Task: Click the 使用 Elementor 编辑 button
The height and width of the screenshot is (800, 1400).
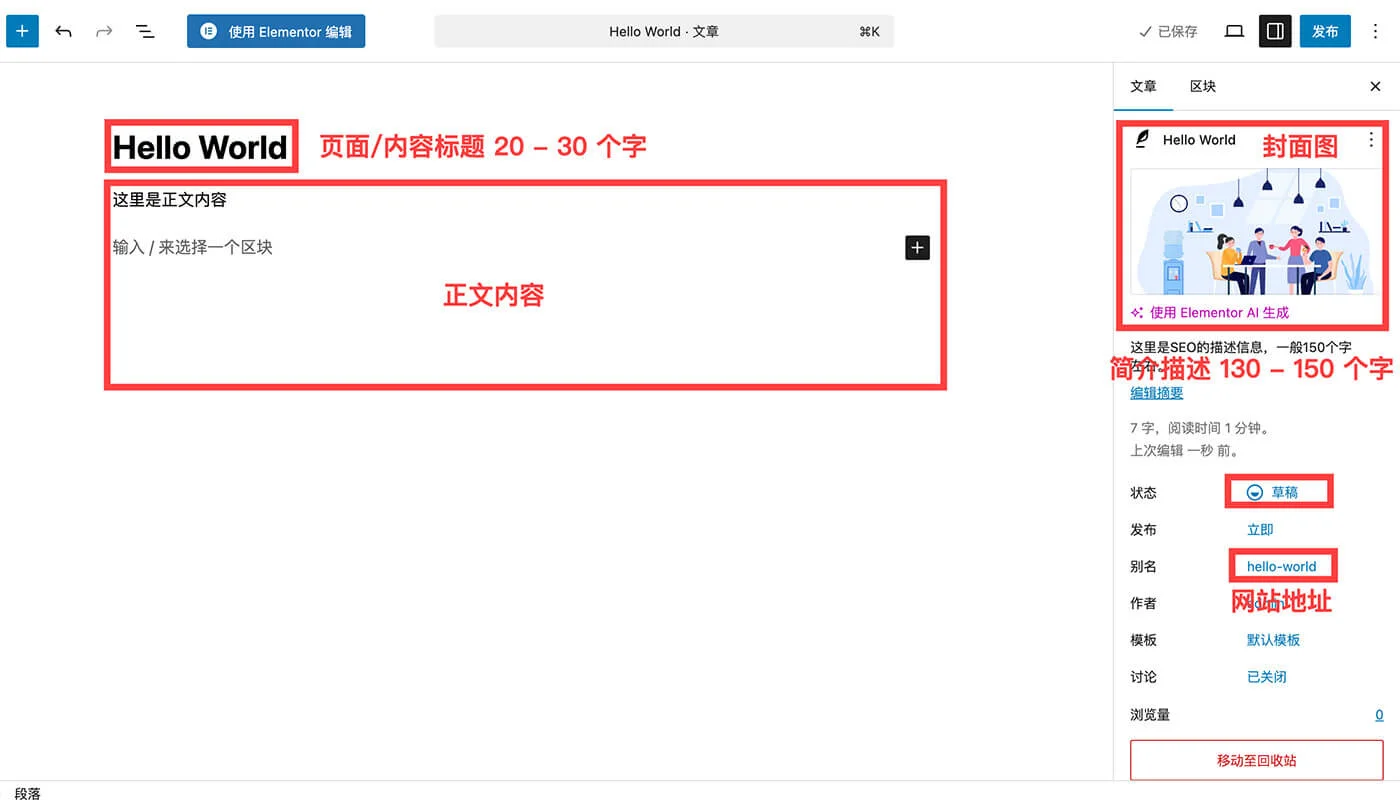Action: click(276, 31)
